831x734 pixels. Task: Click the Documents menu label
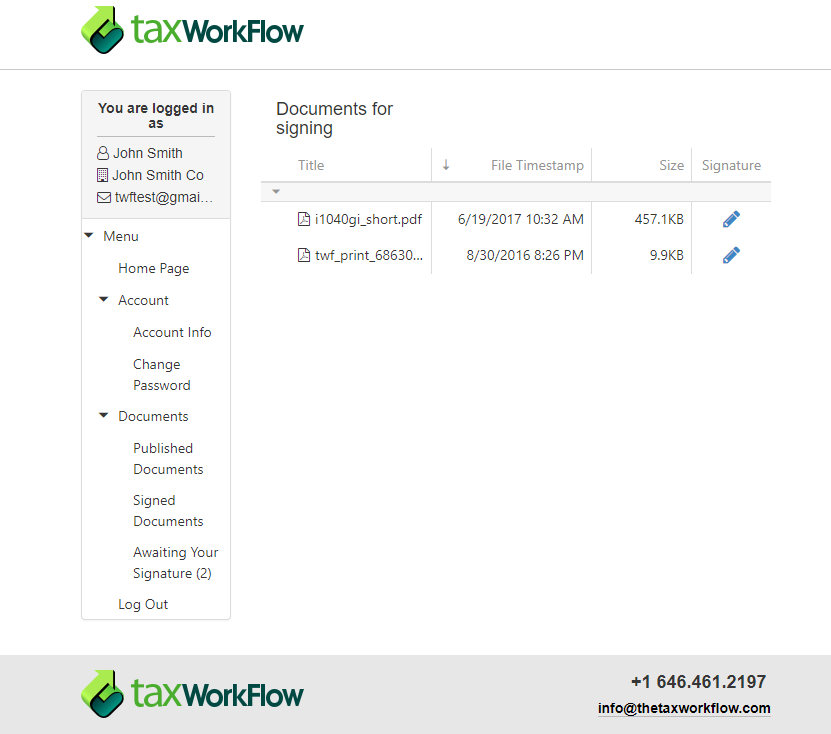(153, 416)
